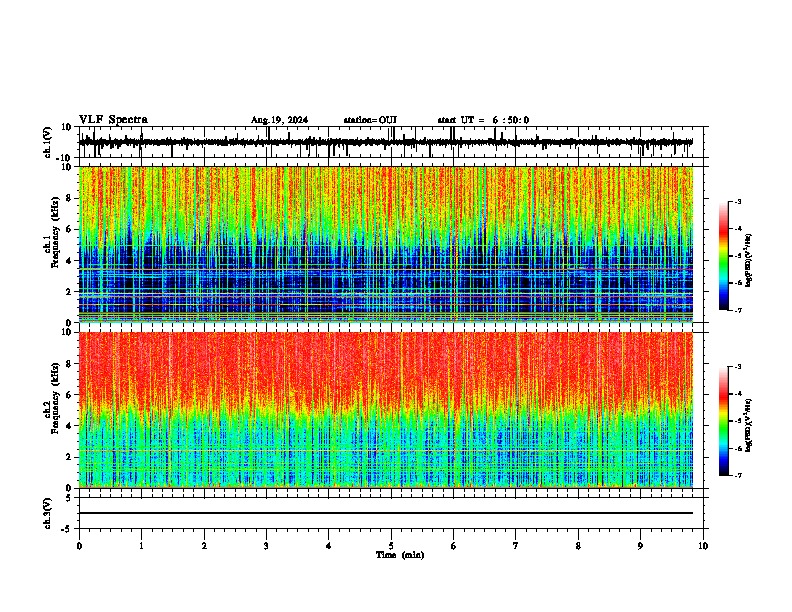The height and width of the screenshot is (612, 792).
Task: Click the ch.1 voltage waveform trace
Action: pos(386,142)
